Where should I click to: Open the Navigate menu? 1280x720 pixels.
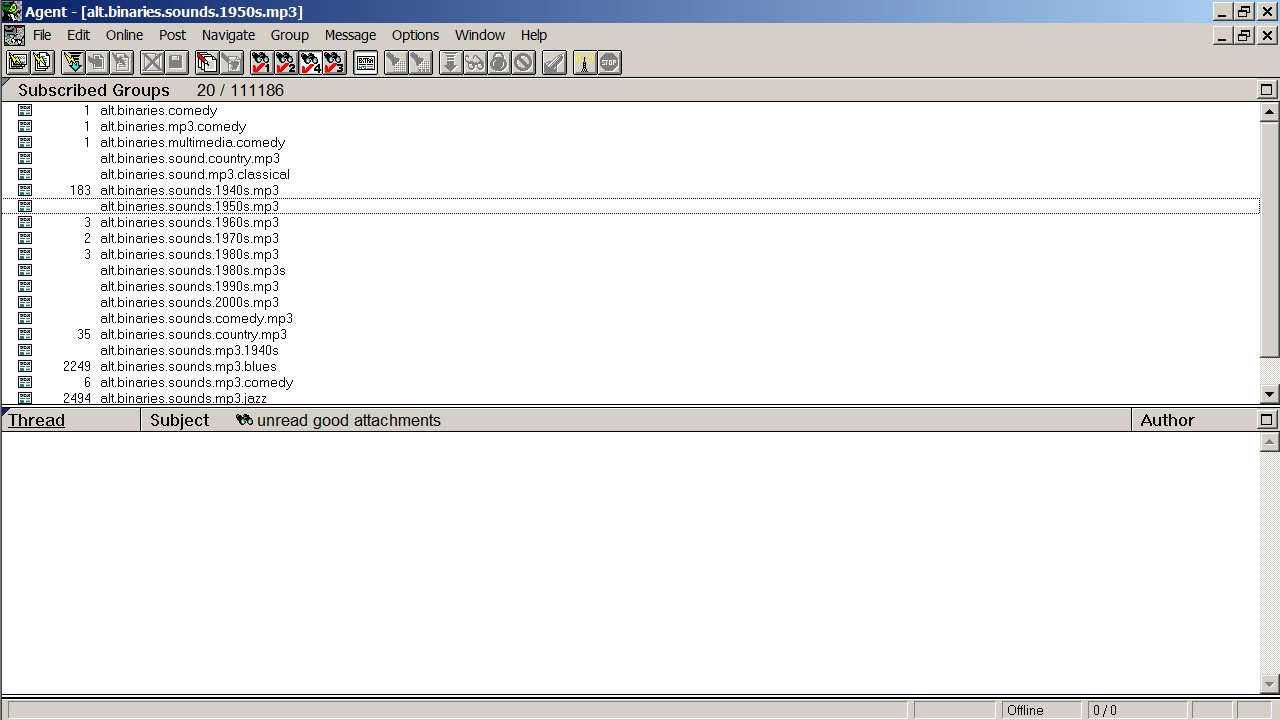coord(228,35)
